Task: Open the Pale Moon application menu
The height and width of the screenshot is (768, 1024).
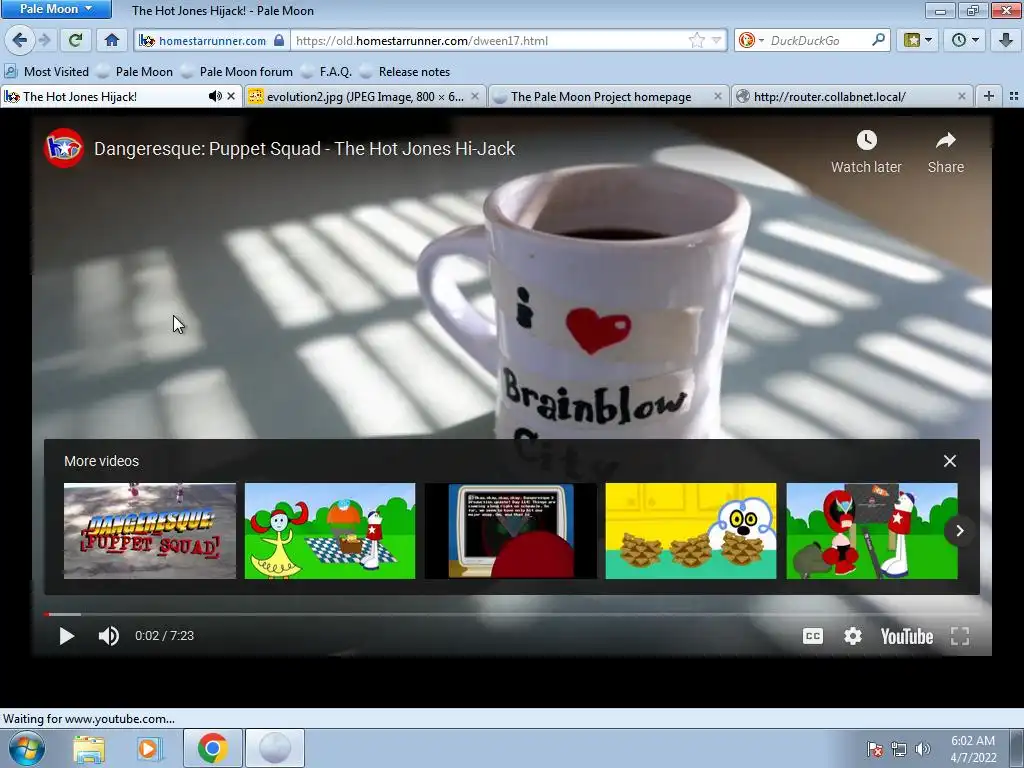Action: [x=56, y=9]
